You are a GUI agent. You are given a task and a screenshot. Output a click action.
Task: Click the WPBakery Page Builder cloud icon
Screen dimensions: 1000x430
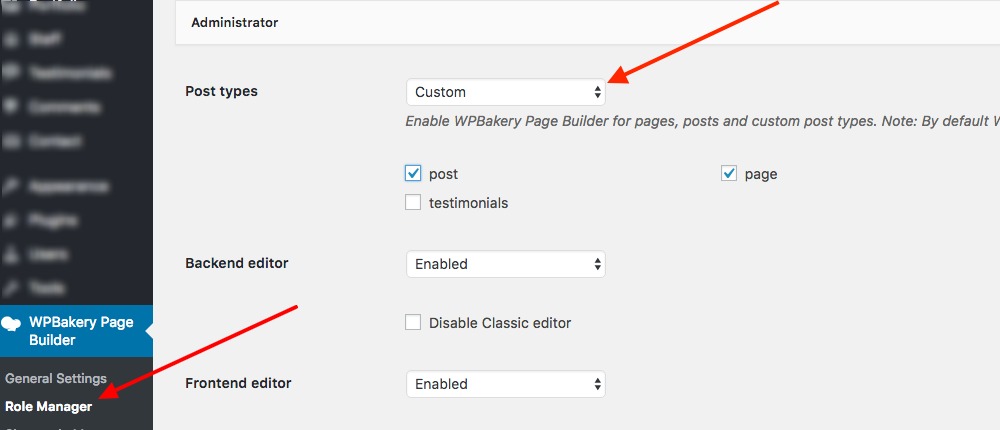point(13,323)
